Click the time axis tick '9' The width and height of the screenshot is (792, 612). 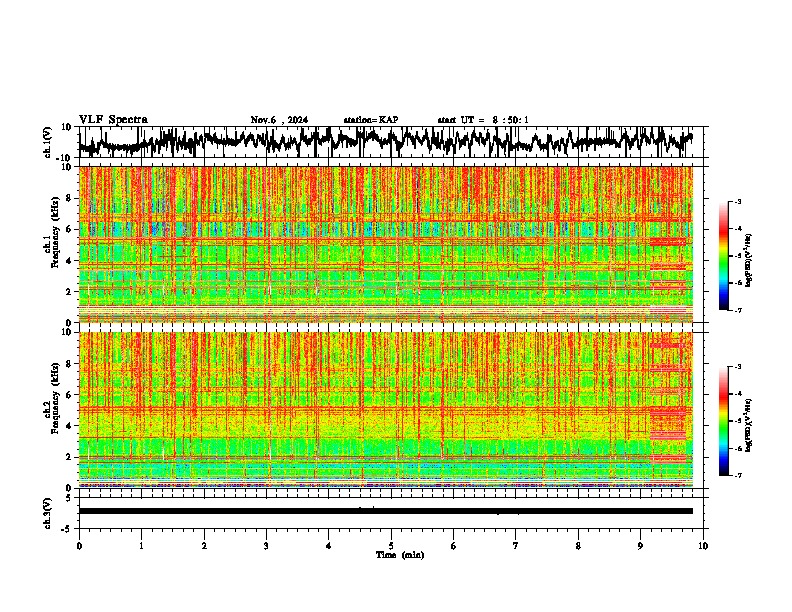coord(640,546)
